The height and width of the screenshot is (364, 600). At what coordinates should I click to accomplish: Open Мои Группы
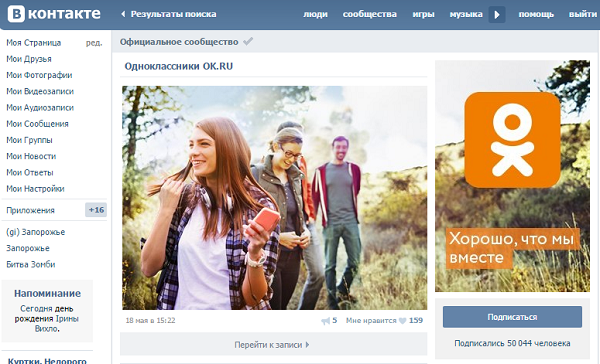[29, 140]
